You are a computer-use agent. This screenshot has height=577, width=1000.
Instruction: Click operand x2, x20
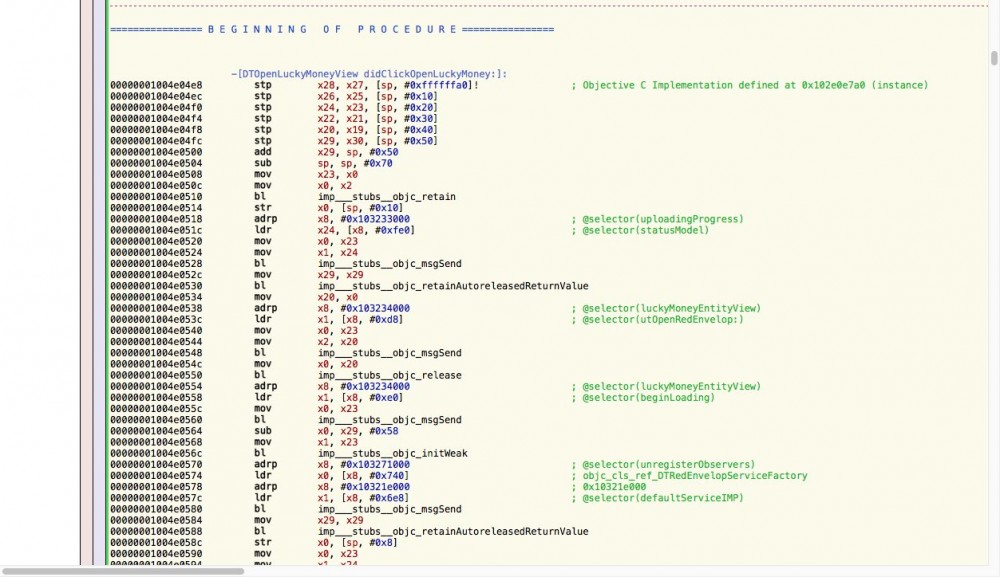pos(337,342)
